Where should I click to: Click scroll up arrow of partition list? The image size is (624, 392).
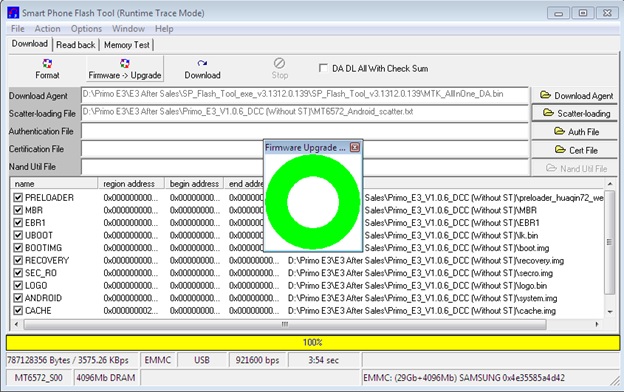(x=610, y=183)
